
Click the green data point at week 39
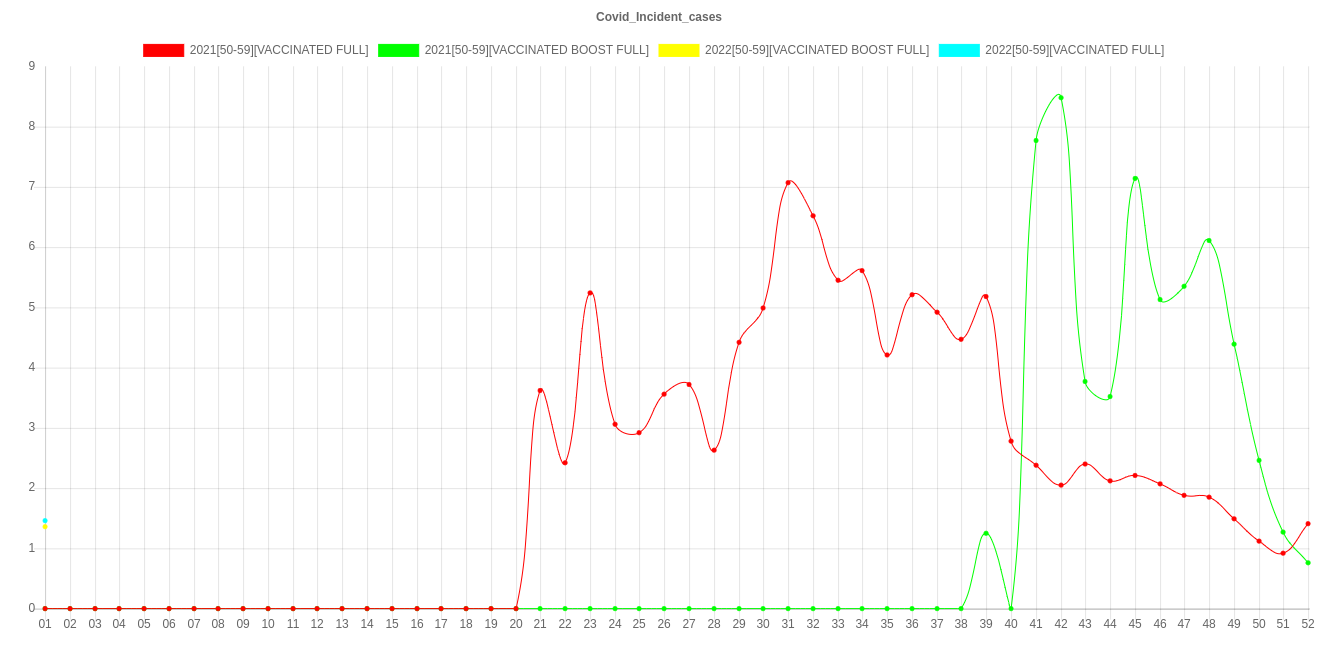(986, 534)
